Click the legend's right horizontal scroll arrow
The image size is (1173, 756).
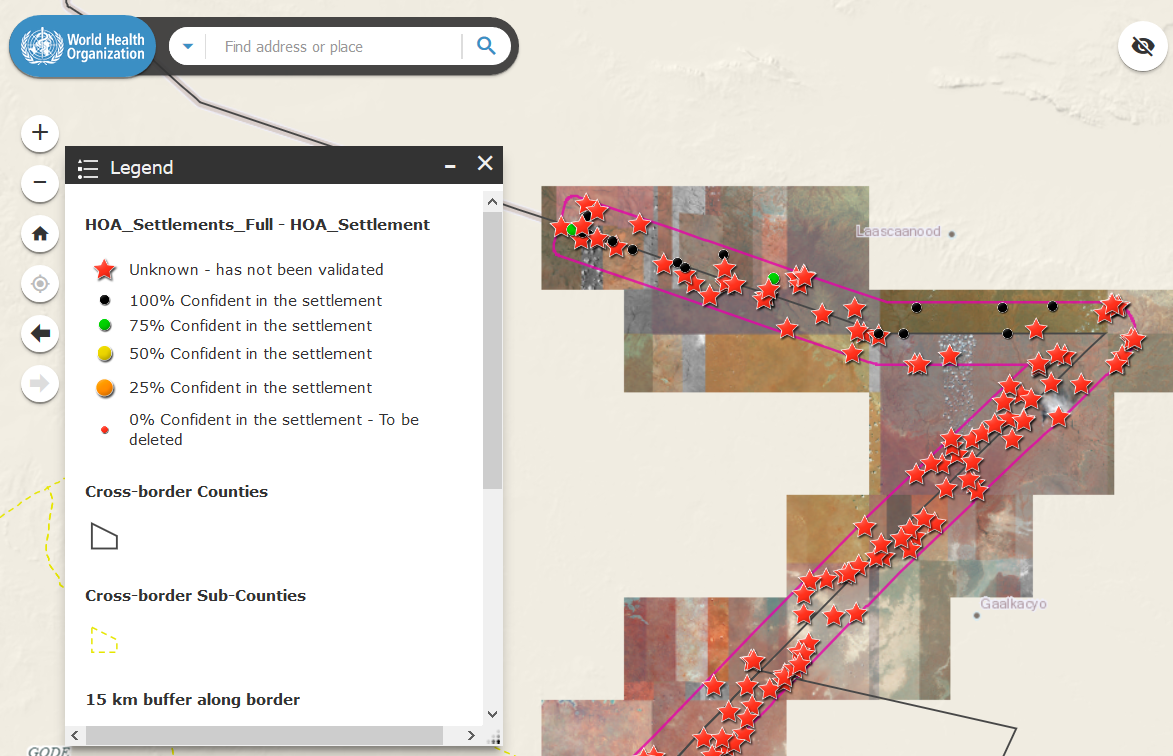(x=472, y=735)
